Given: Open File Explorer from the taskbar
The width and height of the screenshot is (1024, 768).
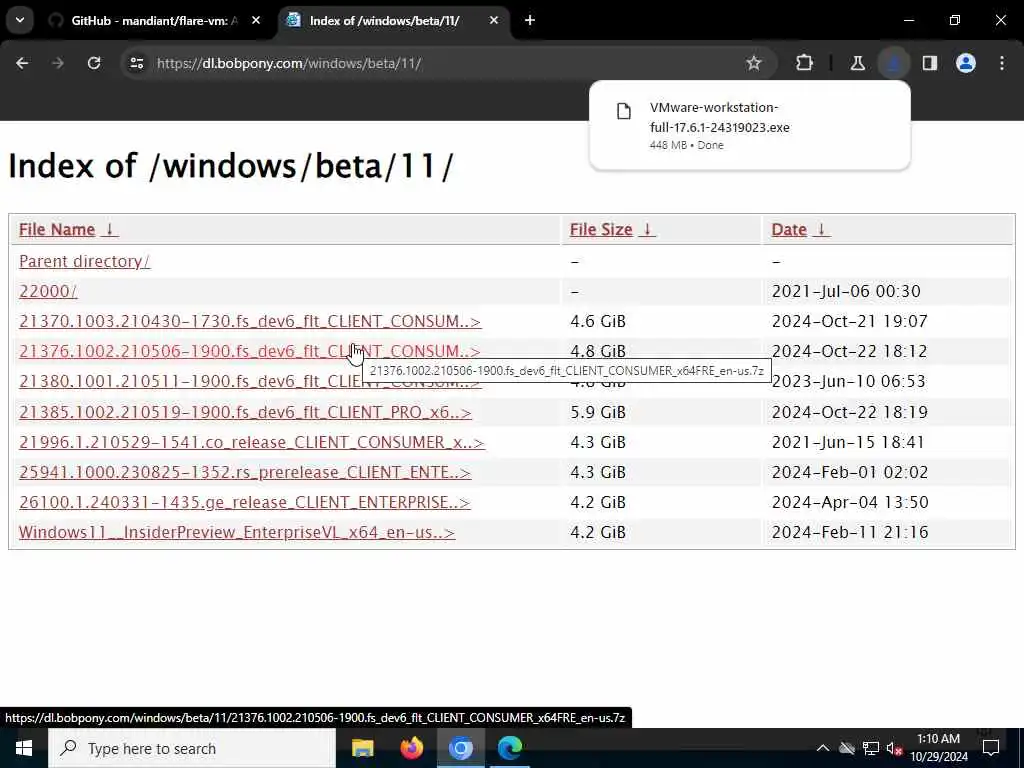Looking at the screenshot, I should pos(362,748).
